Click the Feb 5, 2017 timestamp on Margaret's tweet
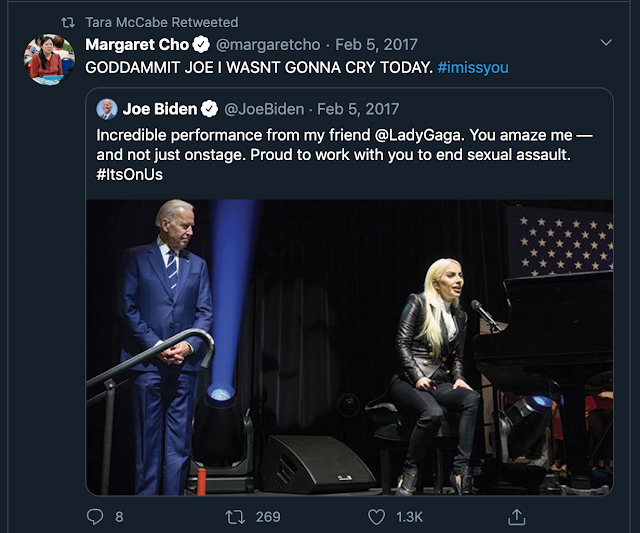 [x=376, y=44]
